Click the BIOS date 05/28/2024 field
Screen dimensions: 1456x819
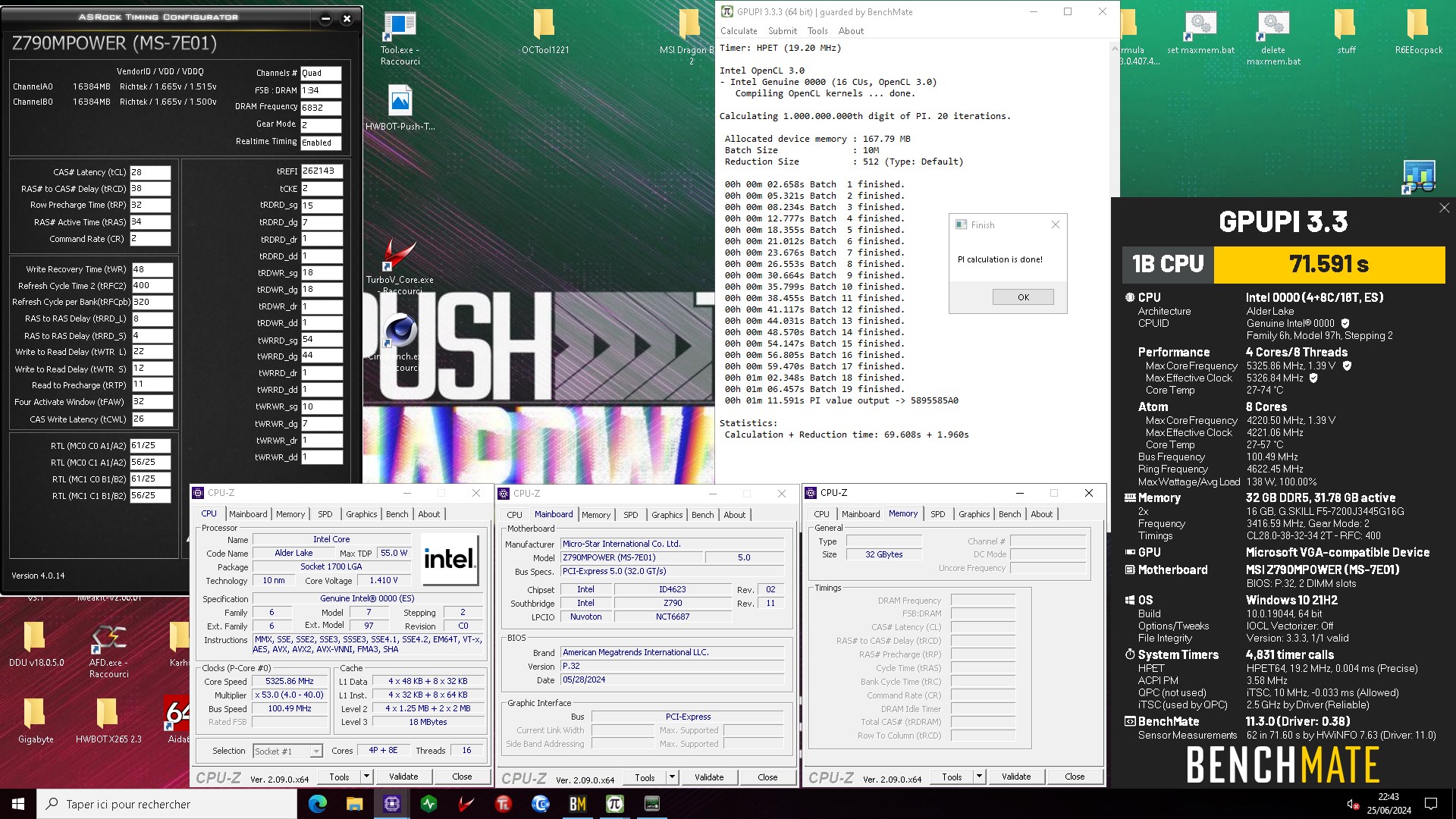[x=672, y=680]
